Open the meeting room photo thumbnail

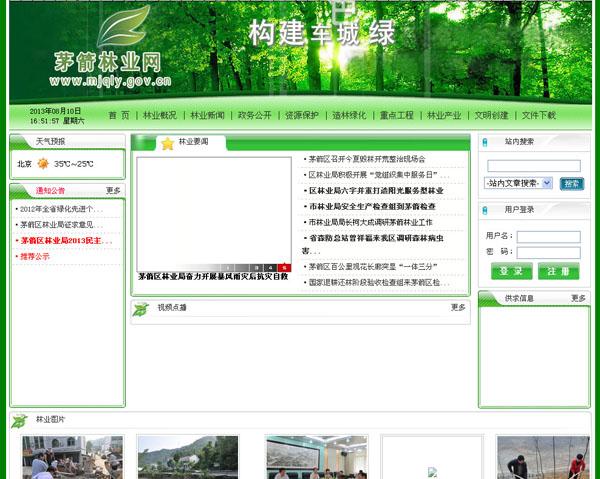(316, 457)
